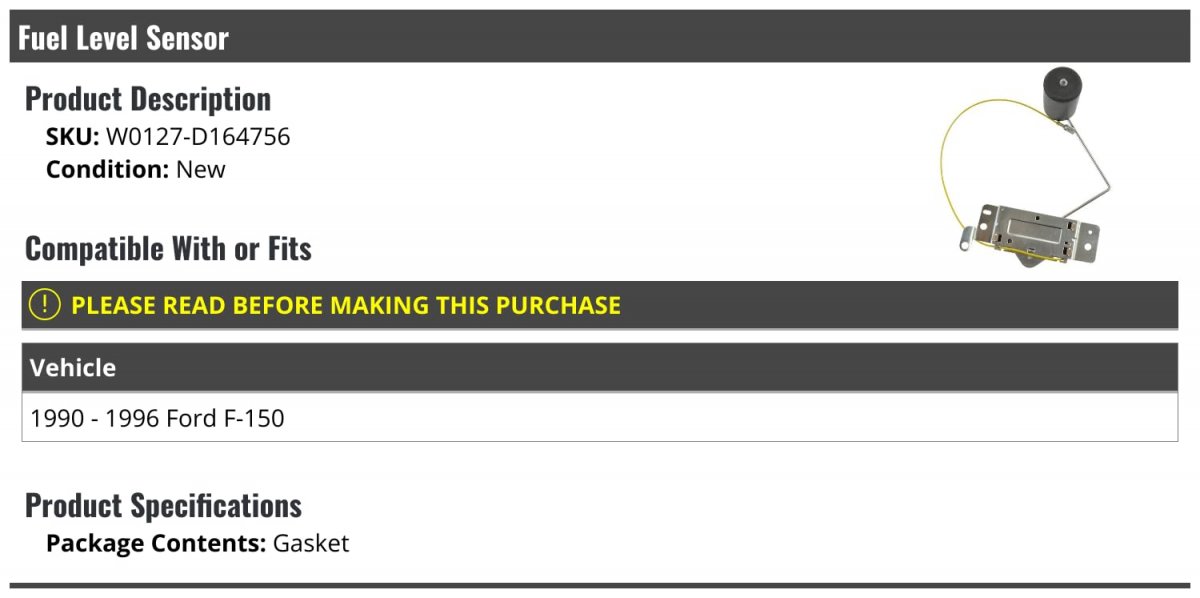This screenshot has height=598, width=1200.
Task: Click the Package Contents: Gasket line
Action: pyautogui.click(x=198, y=544)
